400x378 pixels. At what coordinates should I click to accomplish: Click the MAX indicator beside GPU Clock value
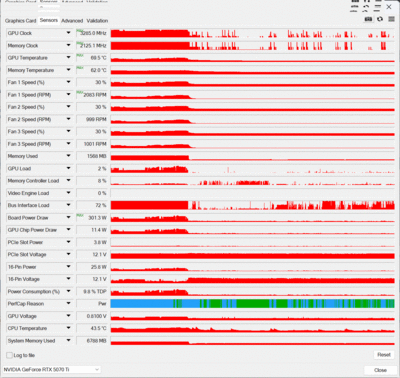point(79,30)
